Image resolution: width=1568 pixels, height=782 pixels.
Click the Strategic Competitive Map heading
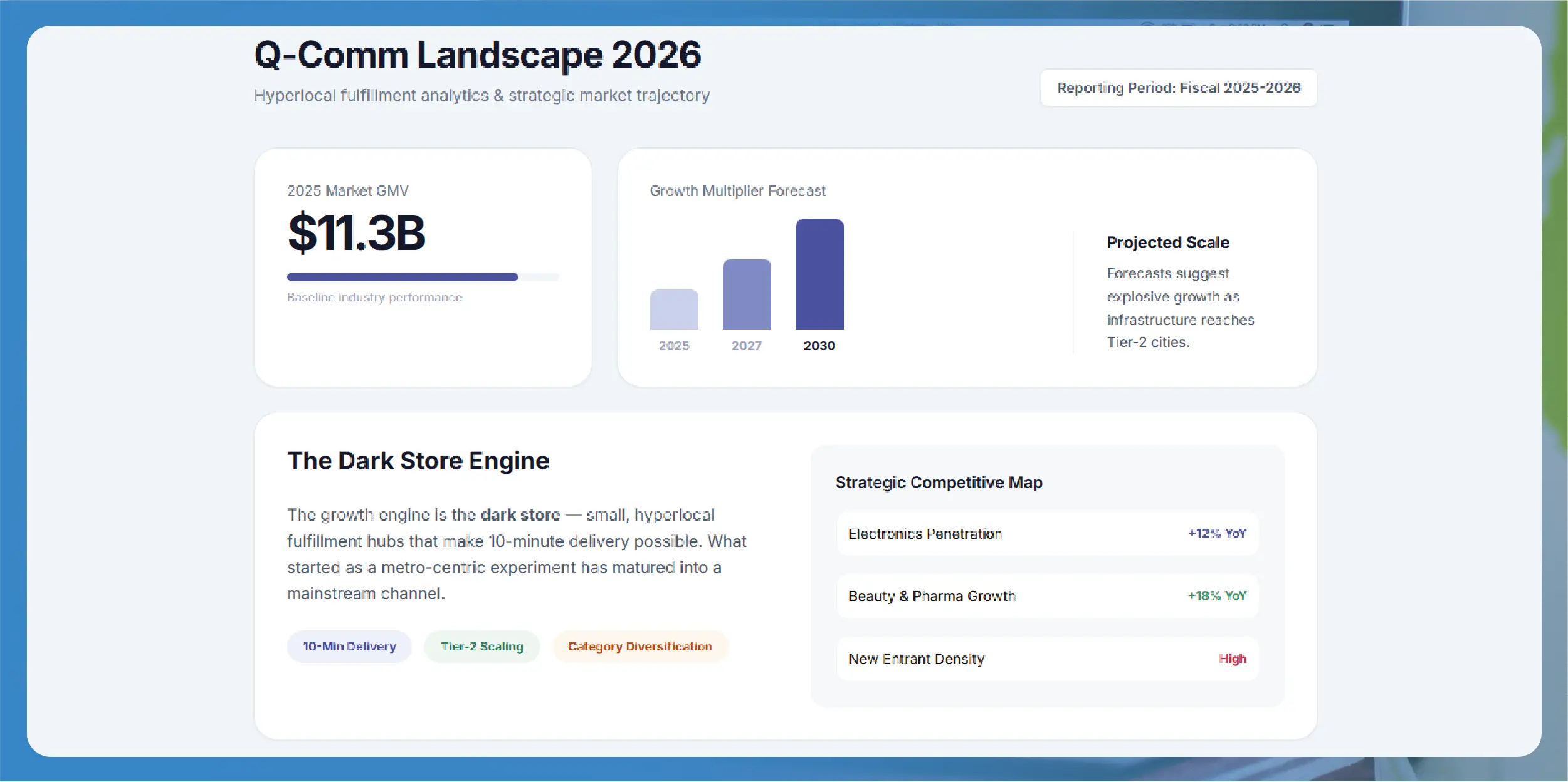point(939,482)
